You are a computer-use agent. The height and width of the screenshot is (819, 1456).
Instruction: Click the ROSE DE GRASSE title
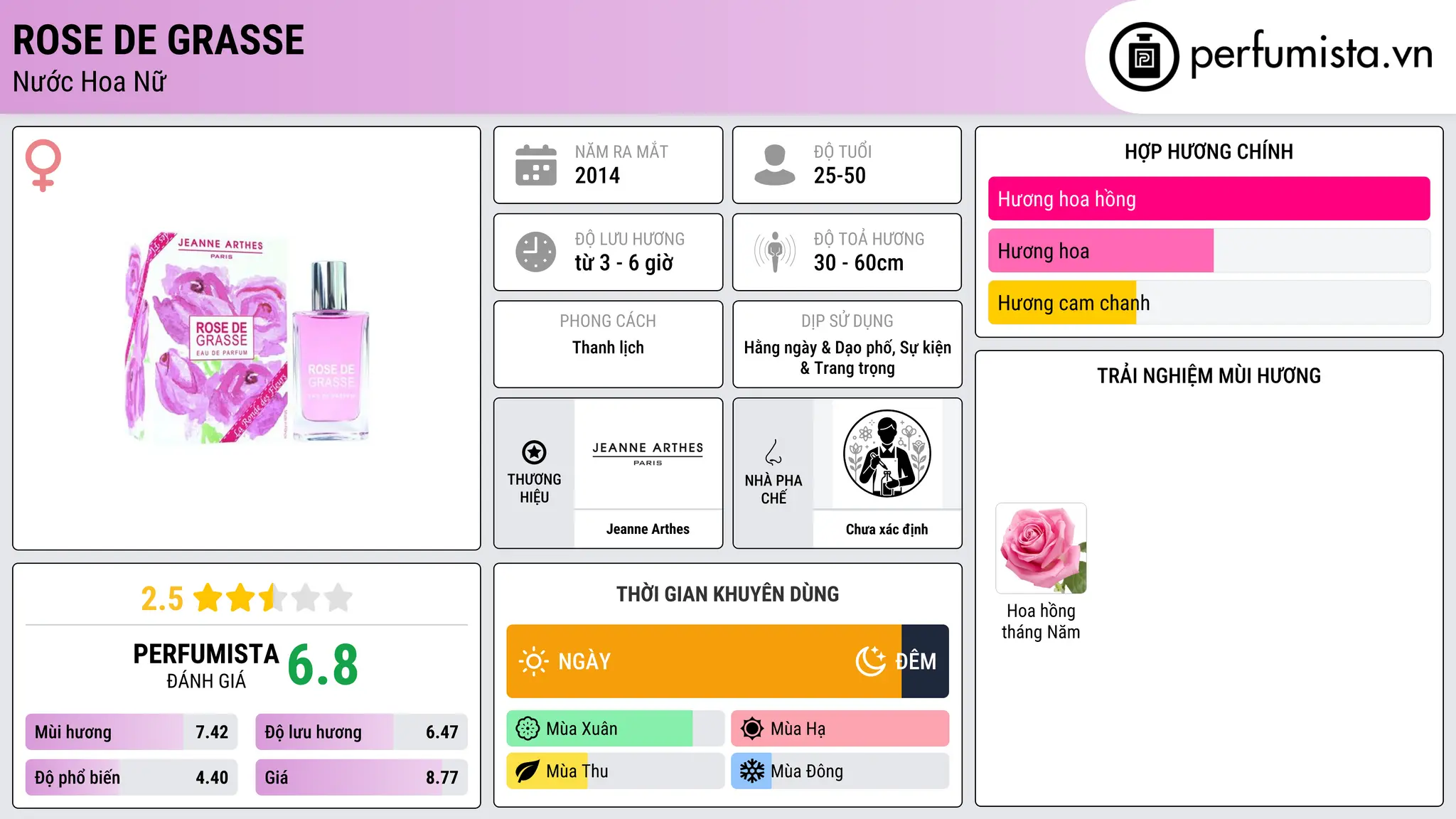[x=159, y=40]
